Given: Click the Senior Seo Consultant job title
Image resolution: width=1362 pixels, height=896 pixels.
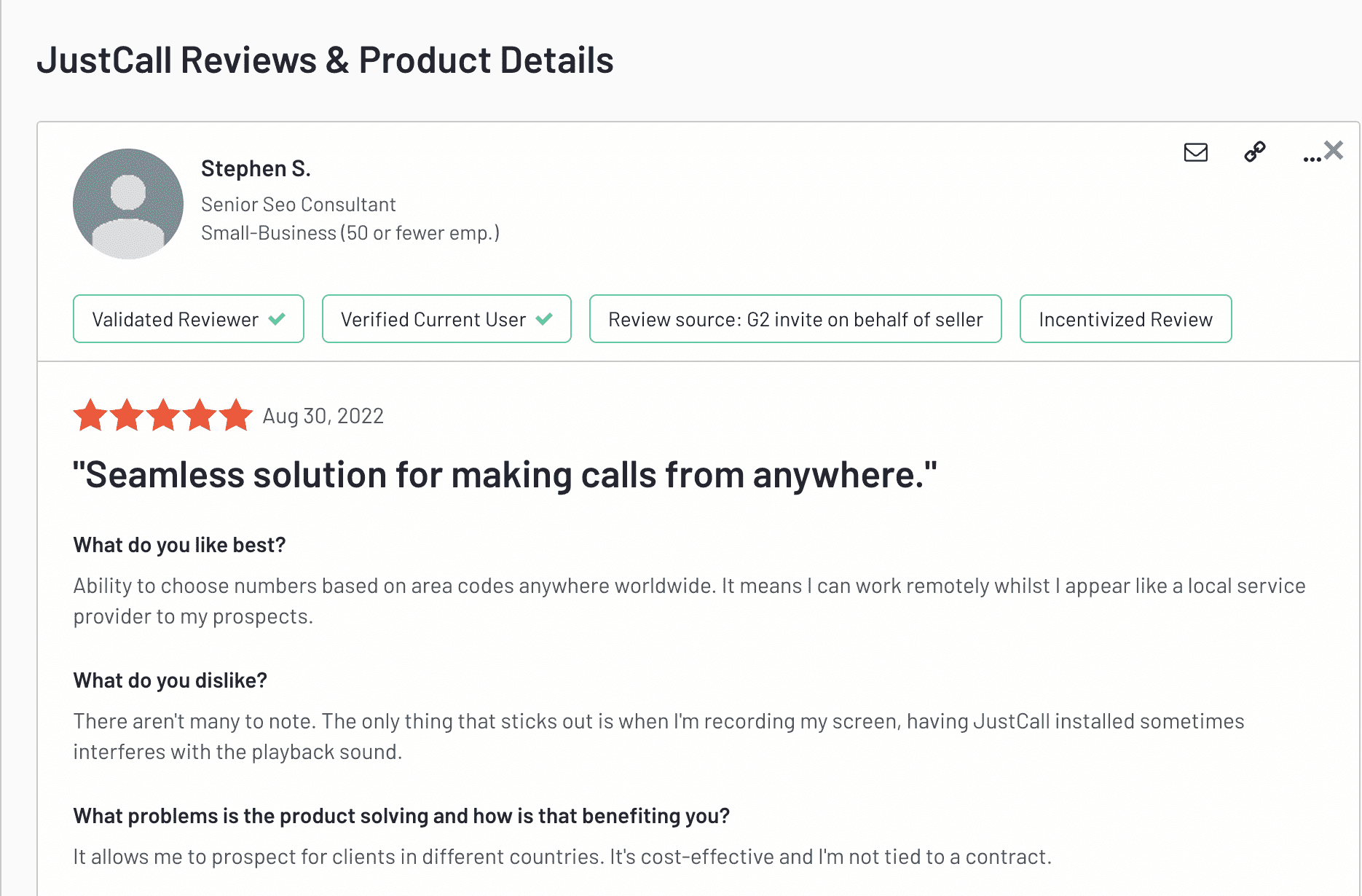Looking at the screenshot, I should click(x=298, y=205).
